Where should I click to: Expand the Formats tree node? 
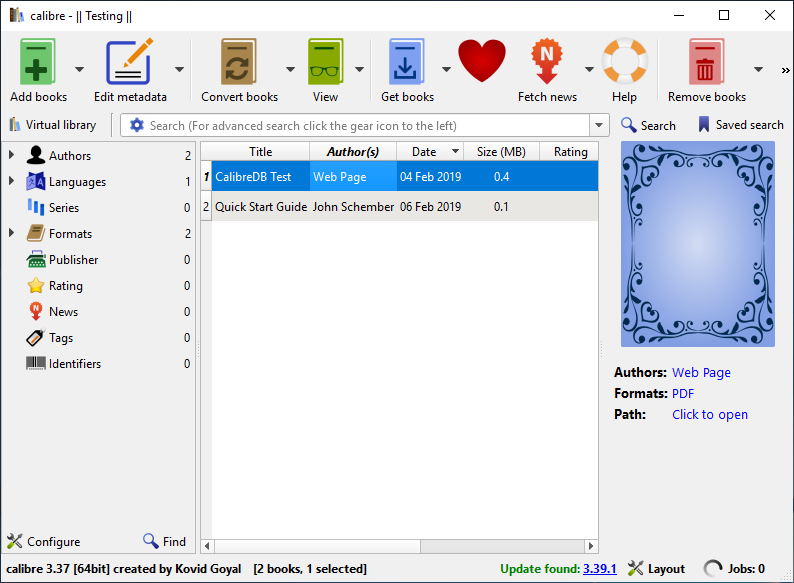click(12, 232)
